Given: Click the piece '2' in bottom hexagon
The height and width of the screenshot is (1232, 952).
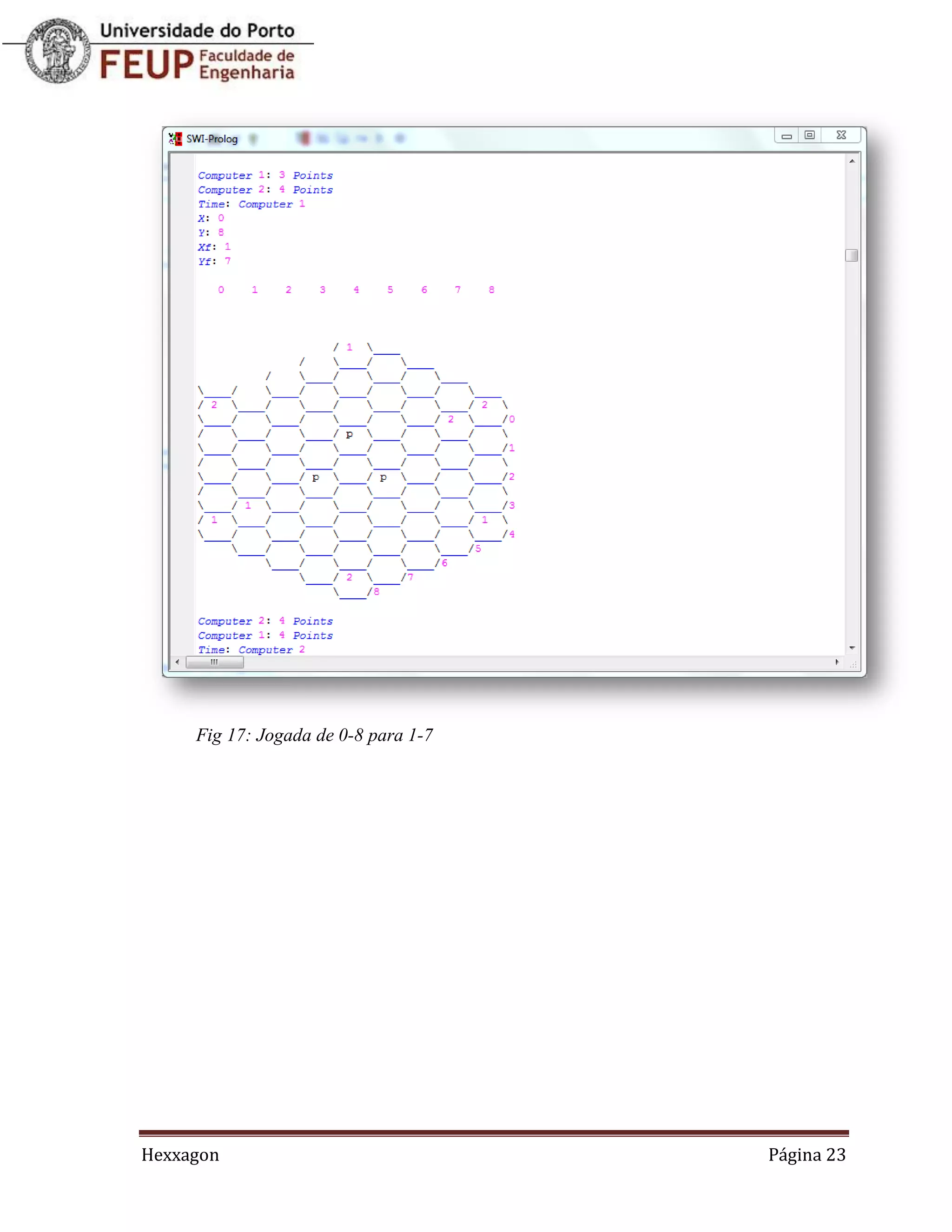Looking at the screenshot, I should click(350, 577).
